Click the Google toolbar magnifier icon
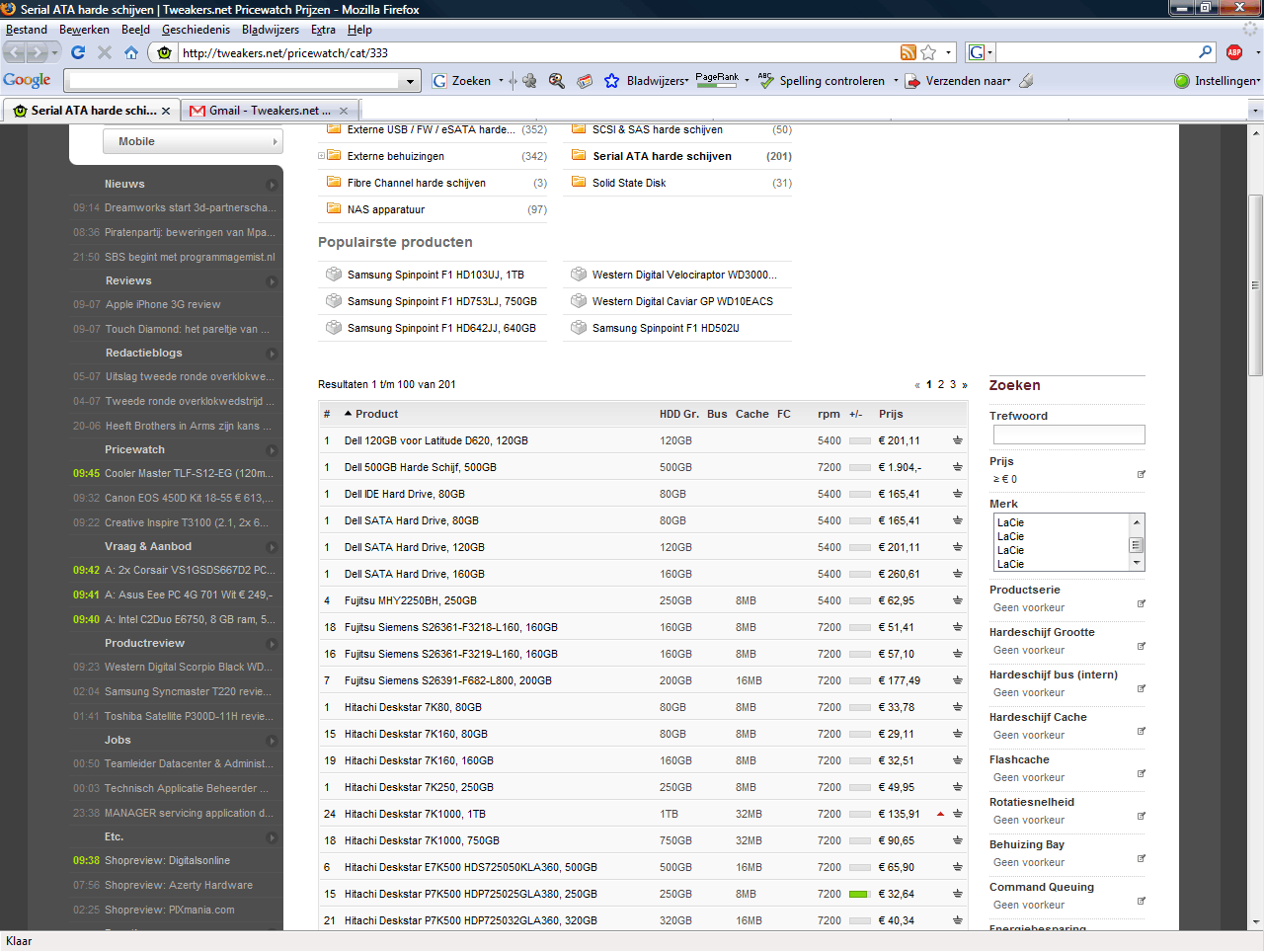The image size is (1264, 952). pos(557,81)
